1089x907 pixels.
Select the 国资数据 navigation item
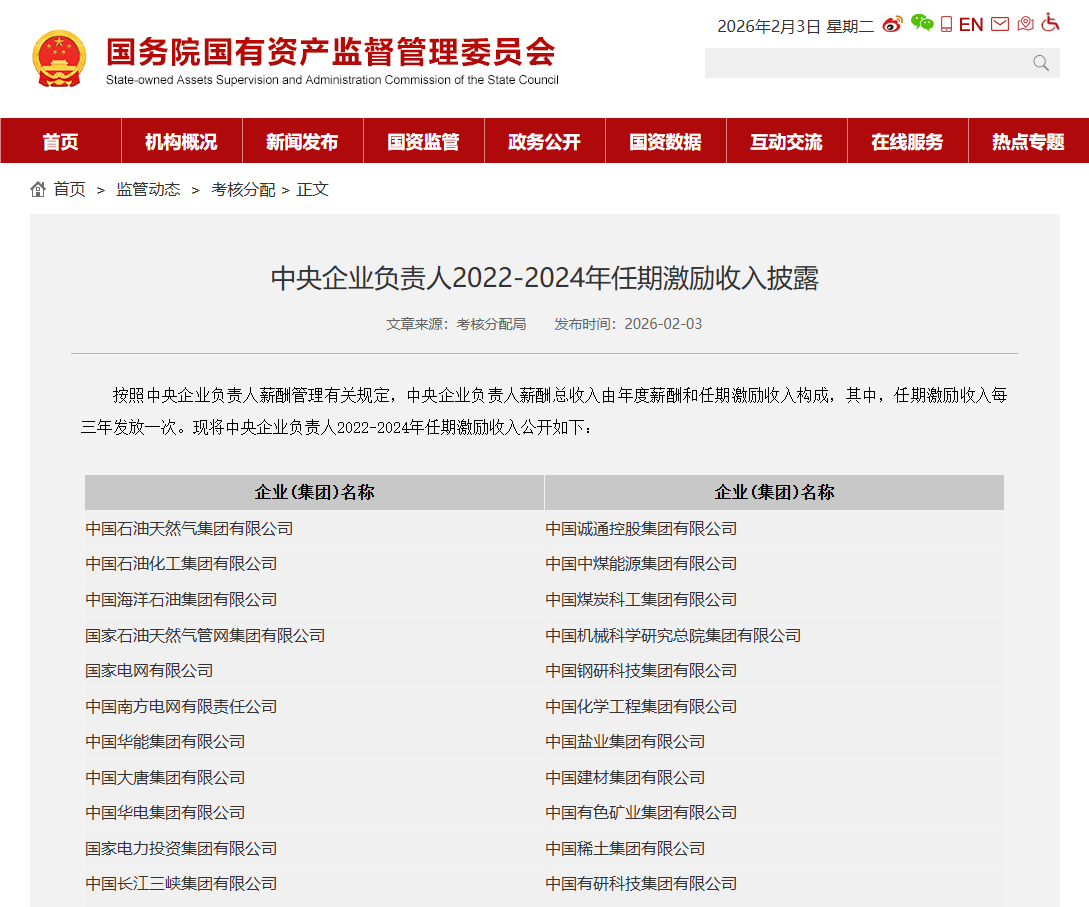pos(665,142)
